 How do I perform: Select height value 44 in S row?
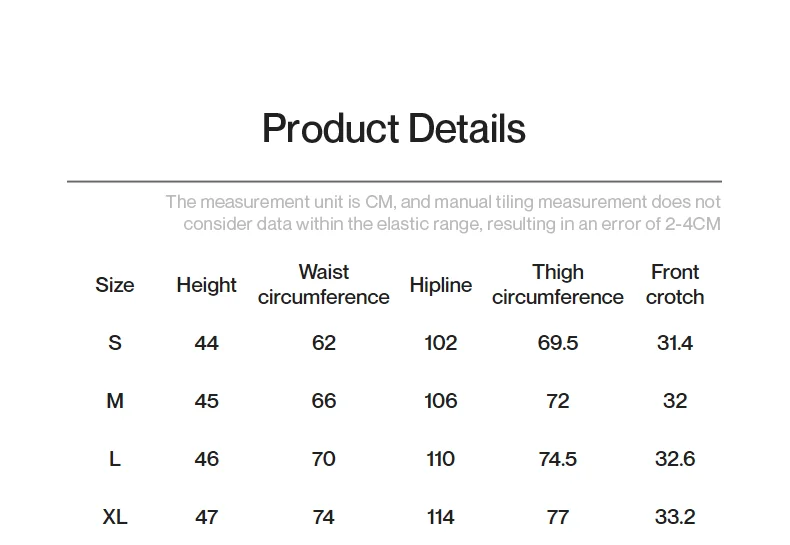click(206, 343)
